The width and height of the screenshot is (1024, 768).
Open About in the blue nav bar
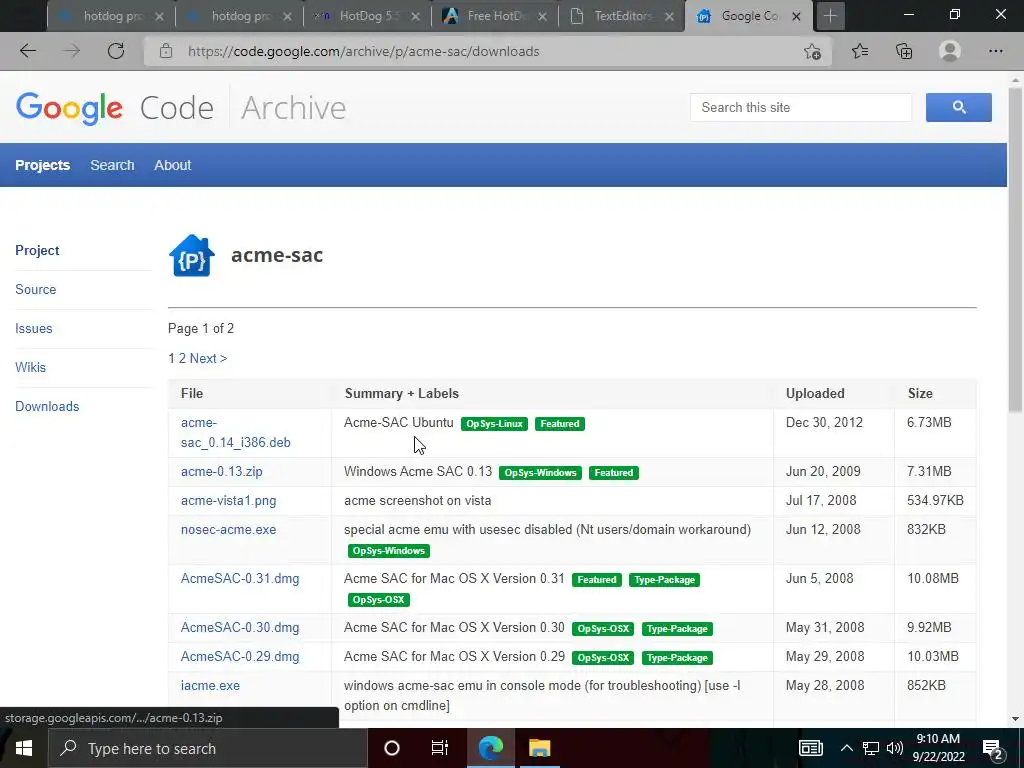[x=172, y=165]
